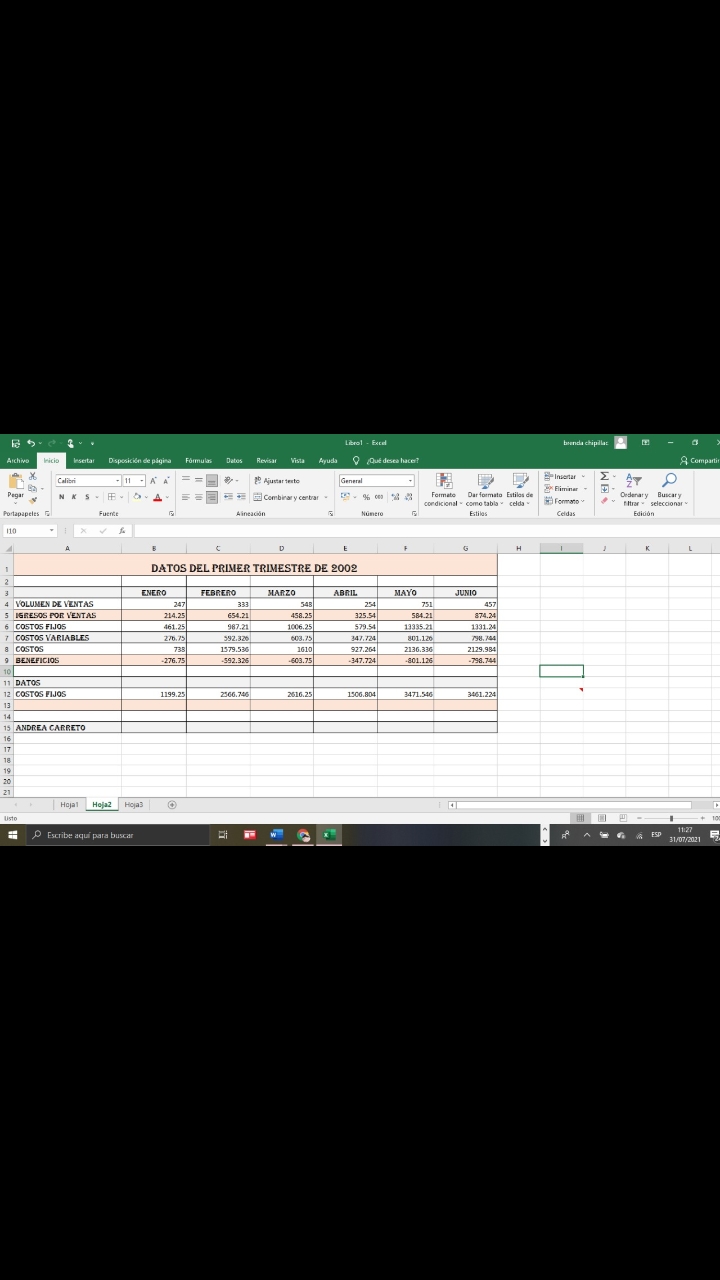Launch Word from the Windows taskbar
The width and height of the screenshot is (720, 1280).
click(276, 835)
